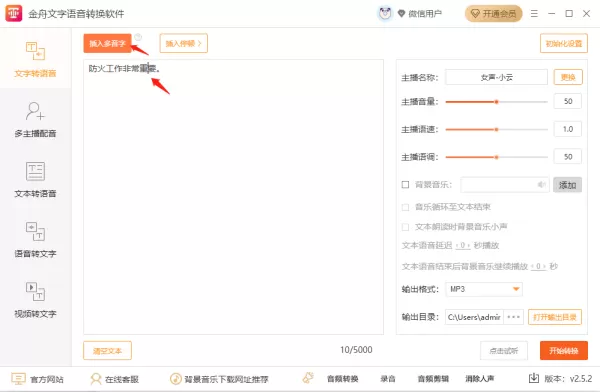The image size is (600, 392).
Task: Click the 主播名称 field 女声-小云
Action: [x=496, y=77]
